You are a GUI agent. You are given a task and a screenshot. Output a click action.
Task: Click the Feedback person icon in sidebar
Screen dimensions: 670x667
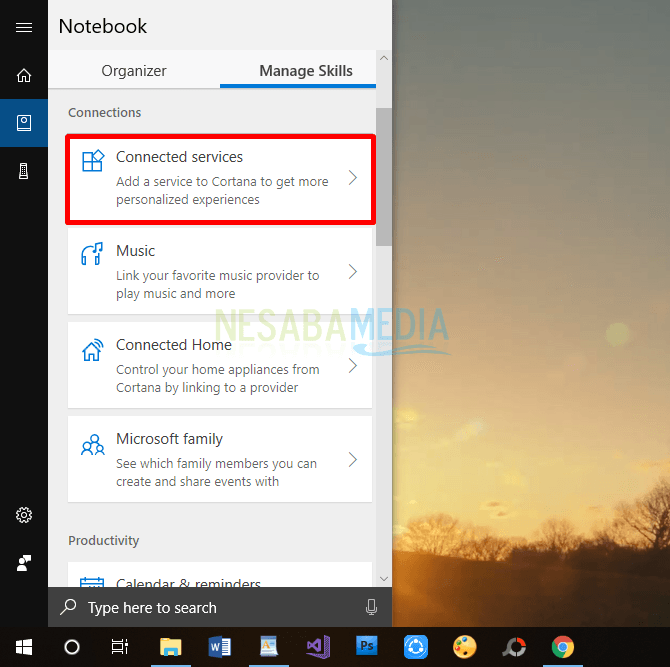point(24,563)
